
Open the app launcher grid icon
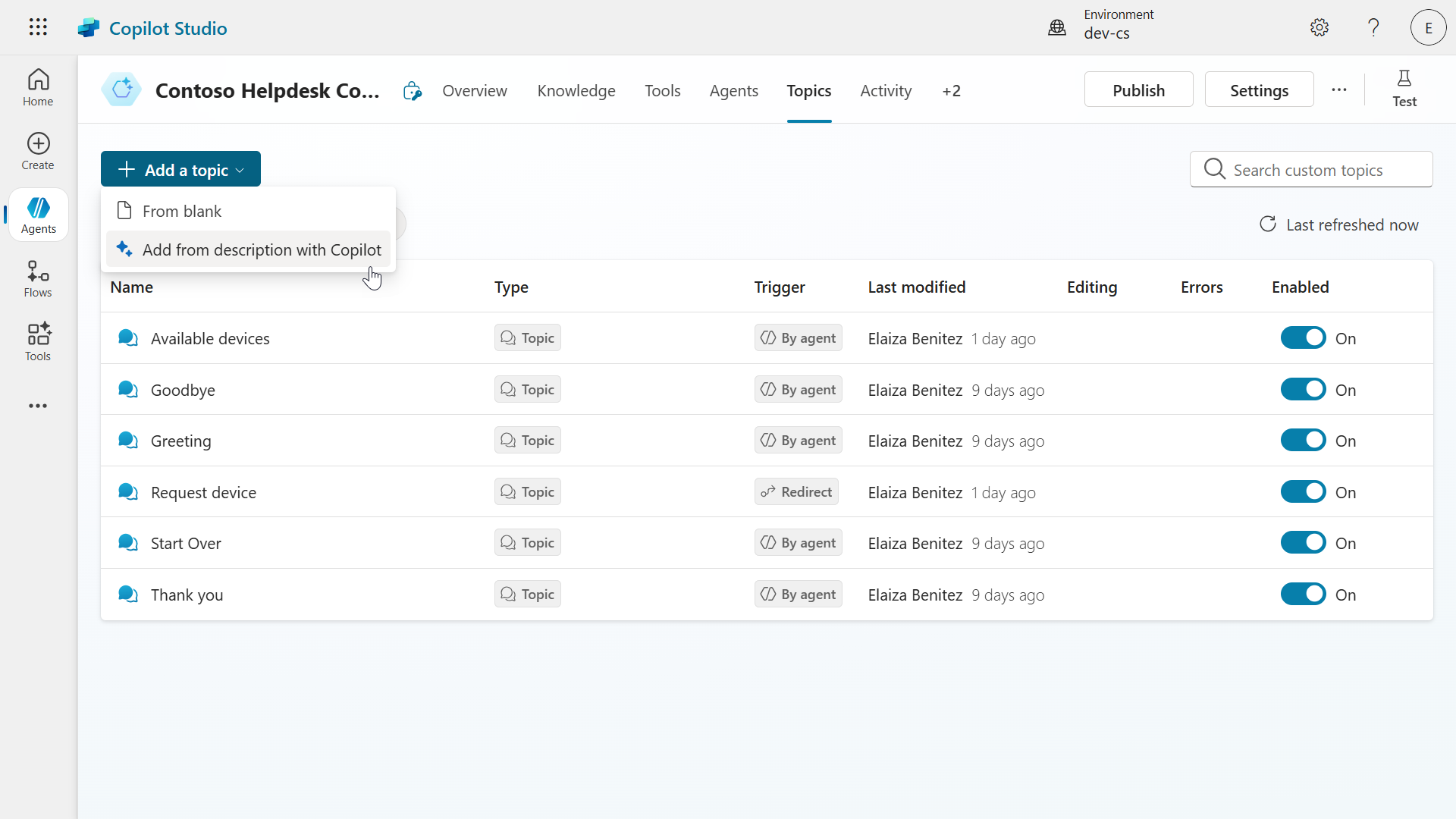(38, 27)
